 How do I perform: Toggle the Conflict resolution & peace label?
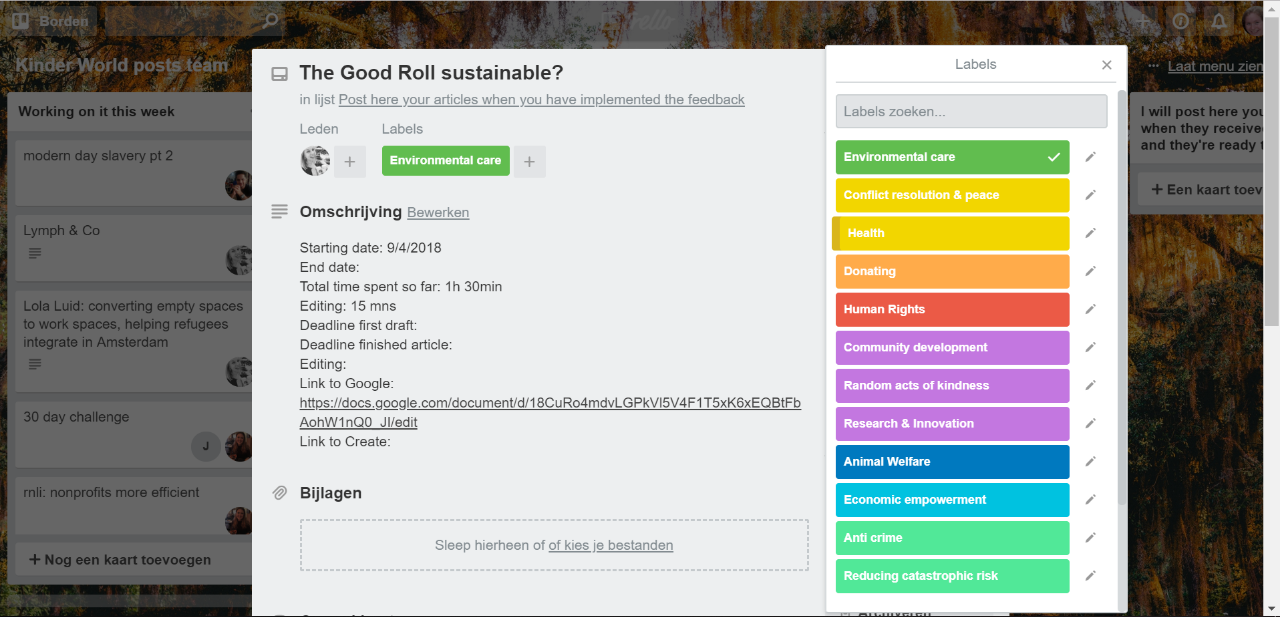[x=953, y=195]
